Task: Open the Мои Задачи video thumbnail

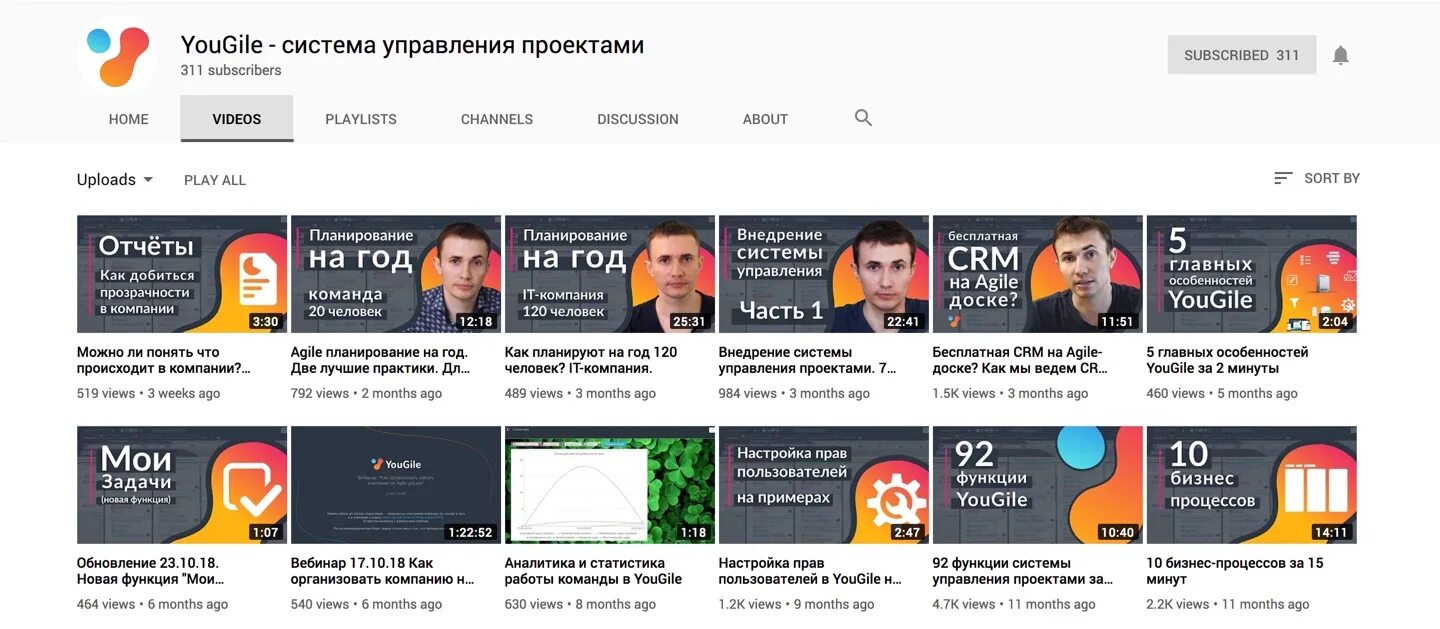Action: [x=182, y=485]
